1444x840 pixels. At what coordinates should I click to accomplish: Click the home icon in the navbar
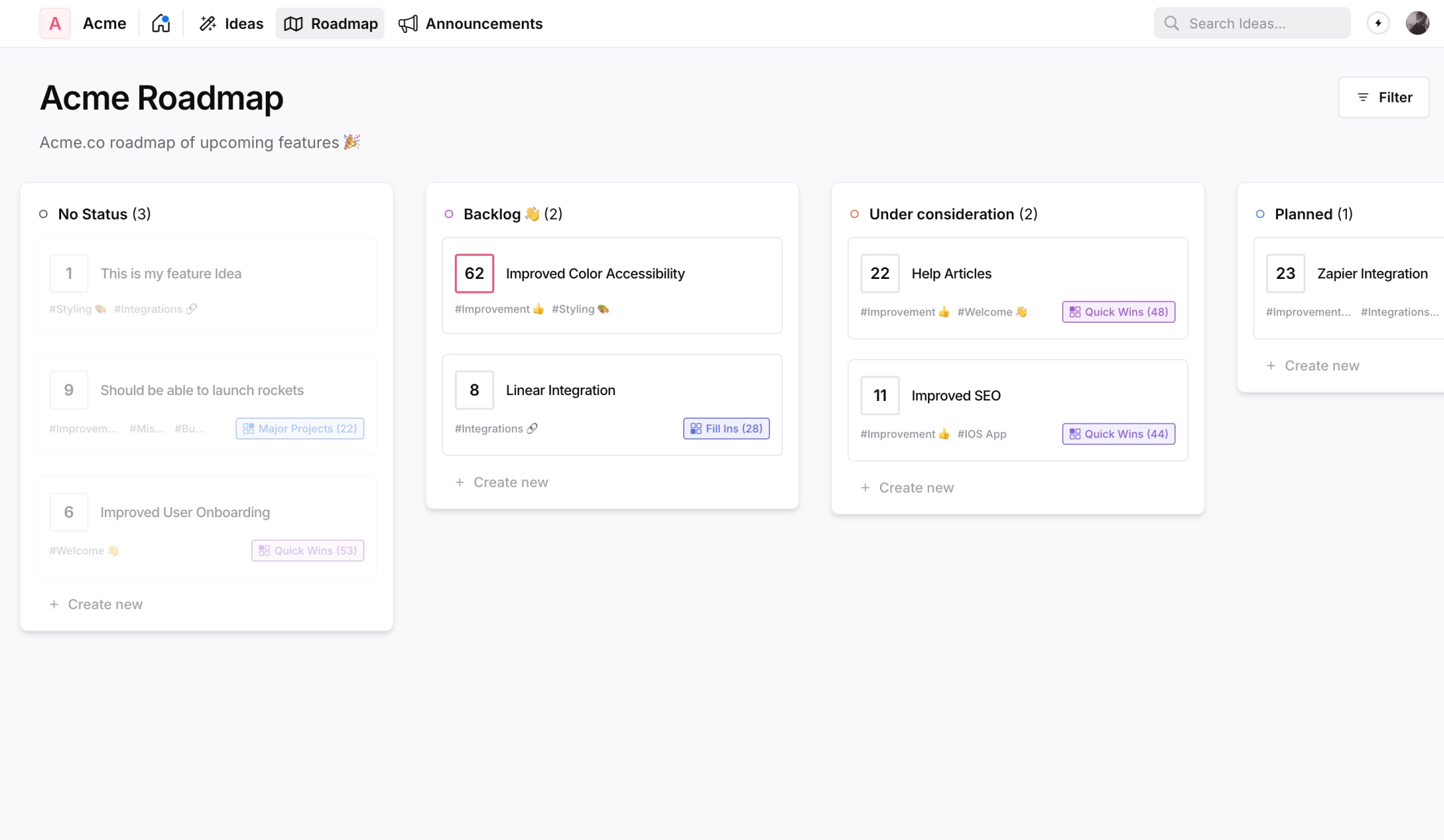(x=161, y=23)
